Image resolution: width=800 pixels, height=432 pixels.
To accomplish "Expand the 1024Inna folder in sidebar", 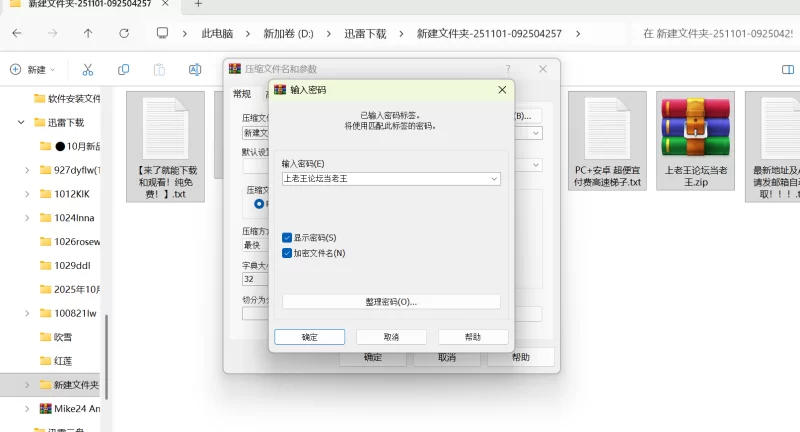I will coord(27,218).
